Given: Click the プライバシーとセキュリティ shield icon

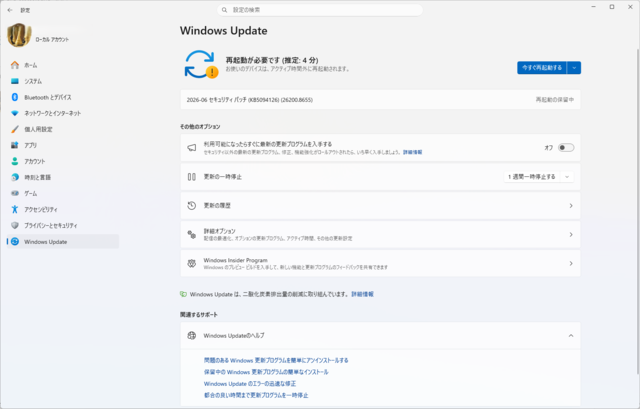Looking at the screenshot, I should 15,225.
